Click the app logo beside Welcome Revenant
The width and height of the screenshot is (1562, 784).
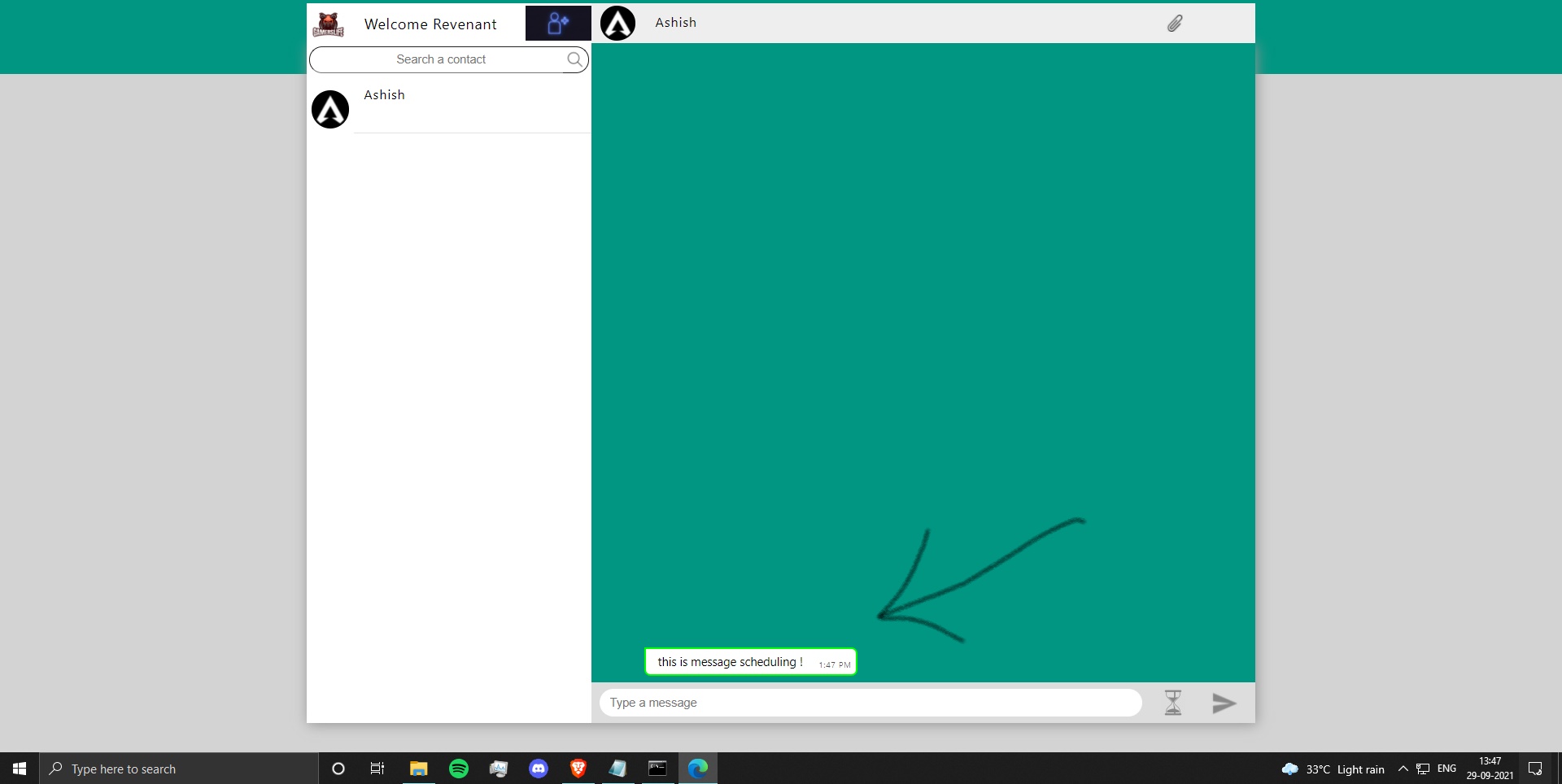tap(328, 24)
